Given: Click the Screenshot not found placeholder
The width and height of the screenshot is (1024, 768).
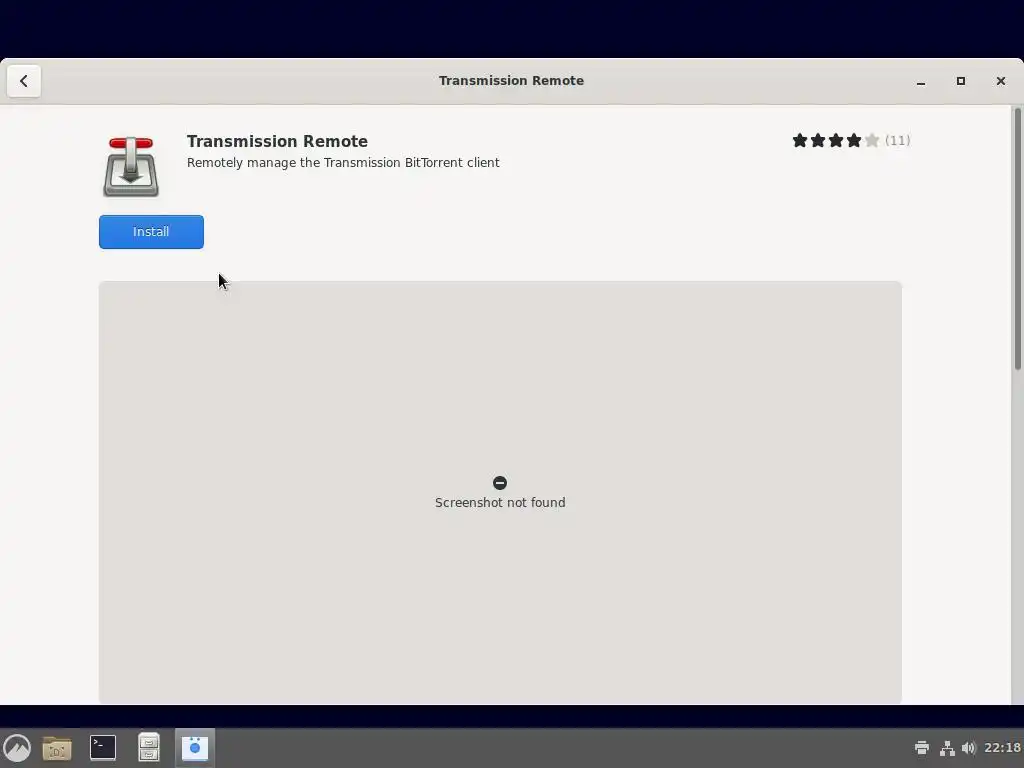Looking at the screenshot, I should tap(500, 492).
